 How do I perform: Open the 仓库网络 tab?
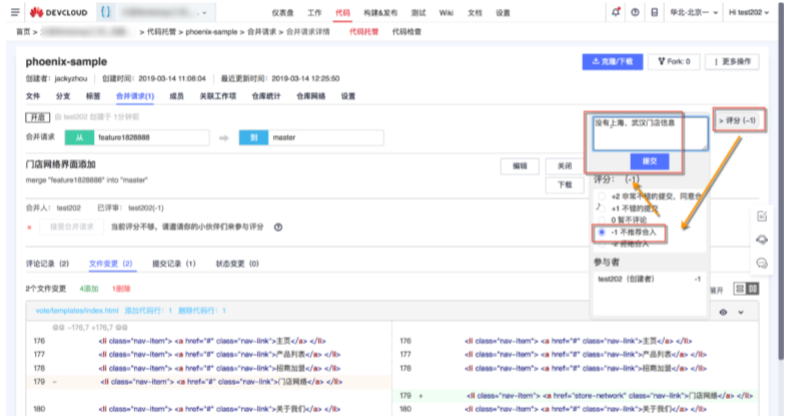click(311, 96)
